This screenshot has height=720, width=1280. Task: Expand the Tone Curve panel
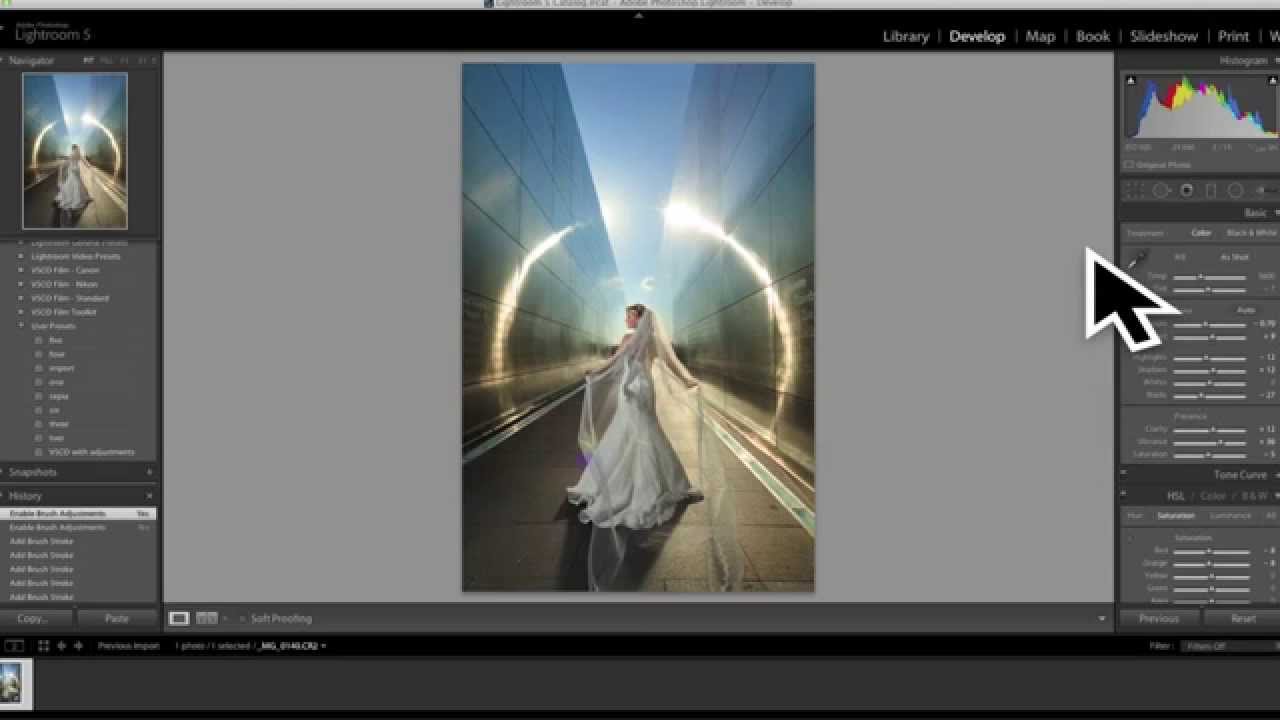(1238, 474)
